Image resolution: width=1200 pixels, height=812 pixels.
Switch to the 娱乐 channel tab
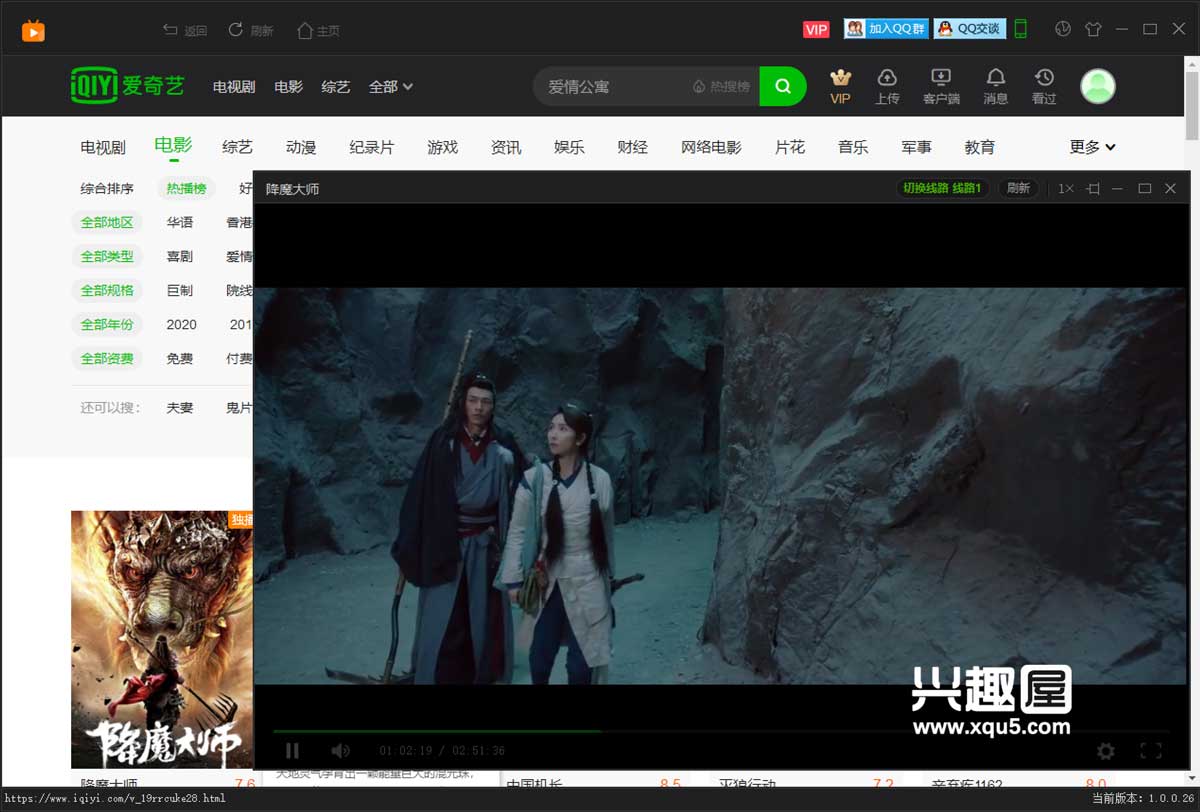(569, 148)
